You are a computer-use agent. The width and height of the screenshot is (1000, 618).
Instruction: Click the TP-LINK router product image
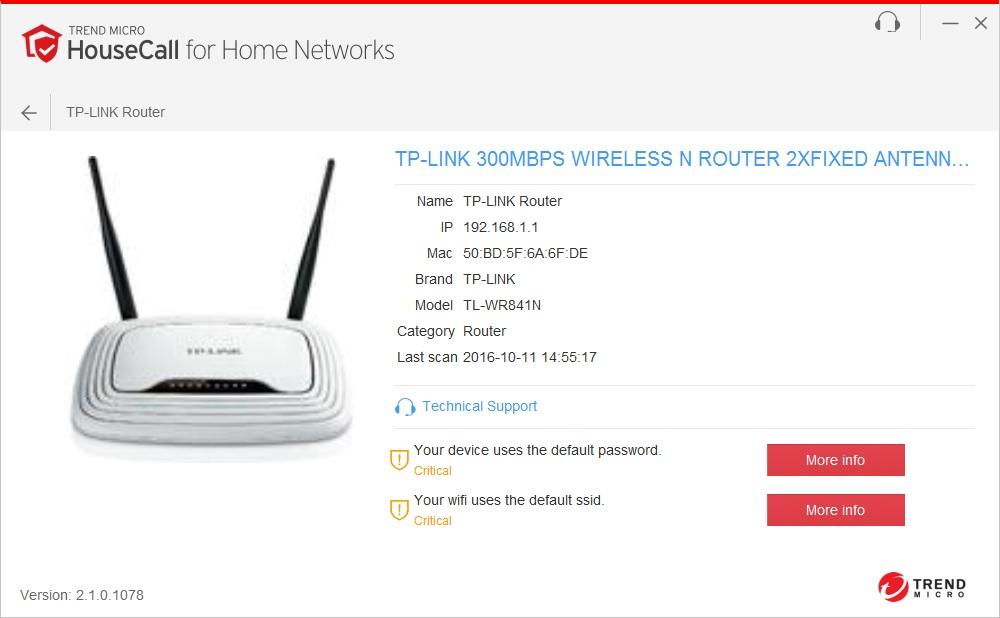pos(211,306)
